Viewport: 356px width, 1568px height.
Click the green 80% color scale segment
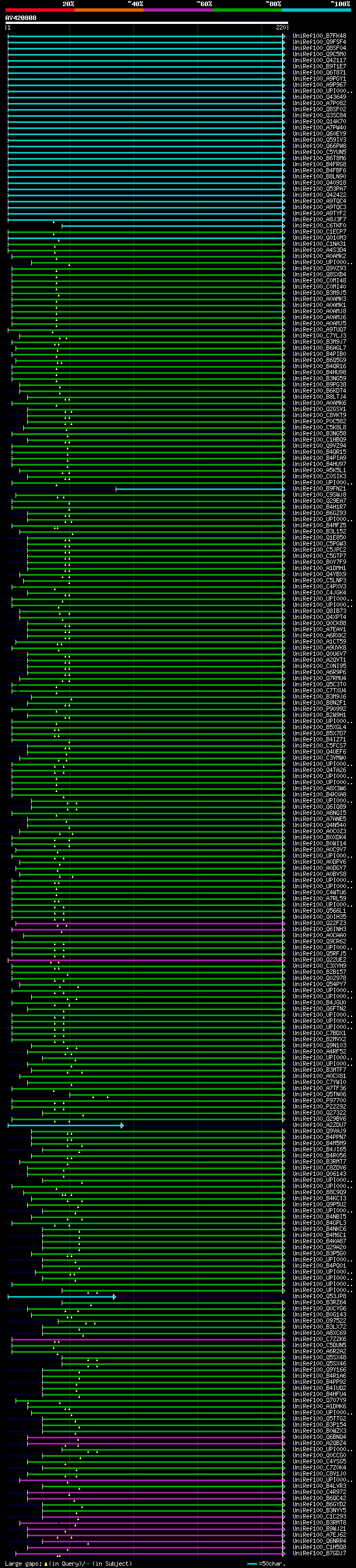247,10
